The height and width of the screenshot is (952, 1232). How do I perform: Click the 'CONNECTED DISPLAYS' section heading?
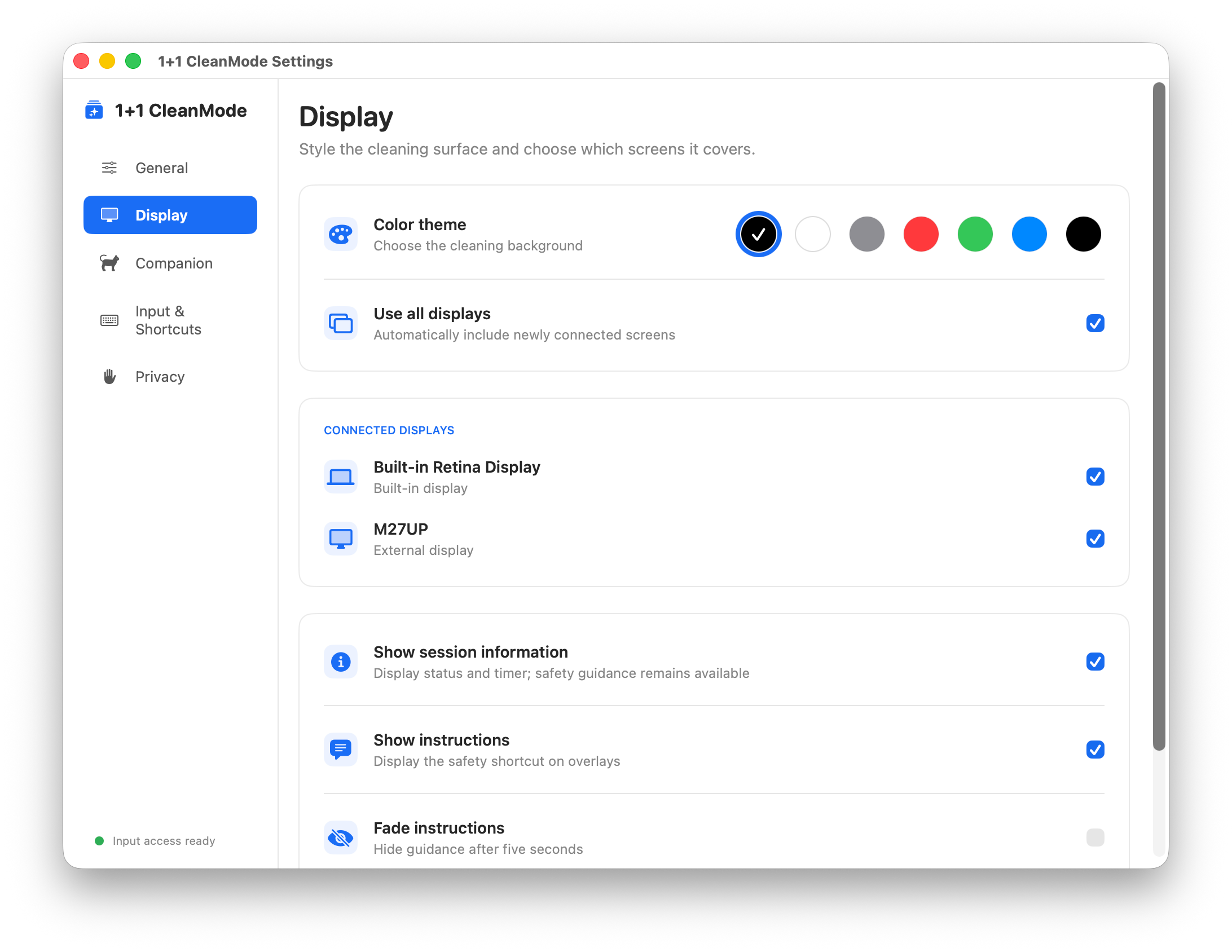[389, 430]
